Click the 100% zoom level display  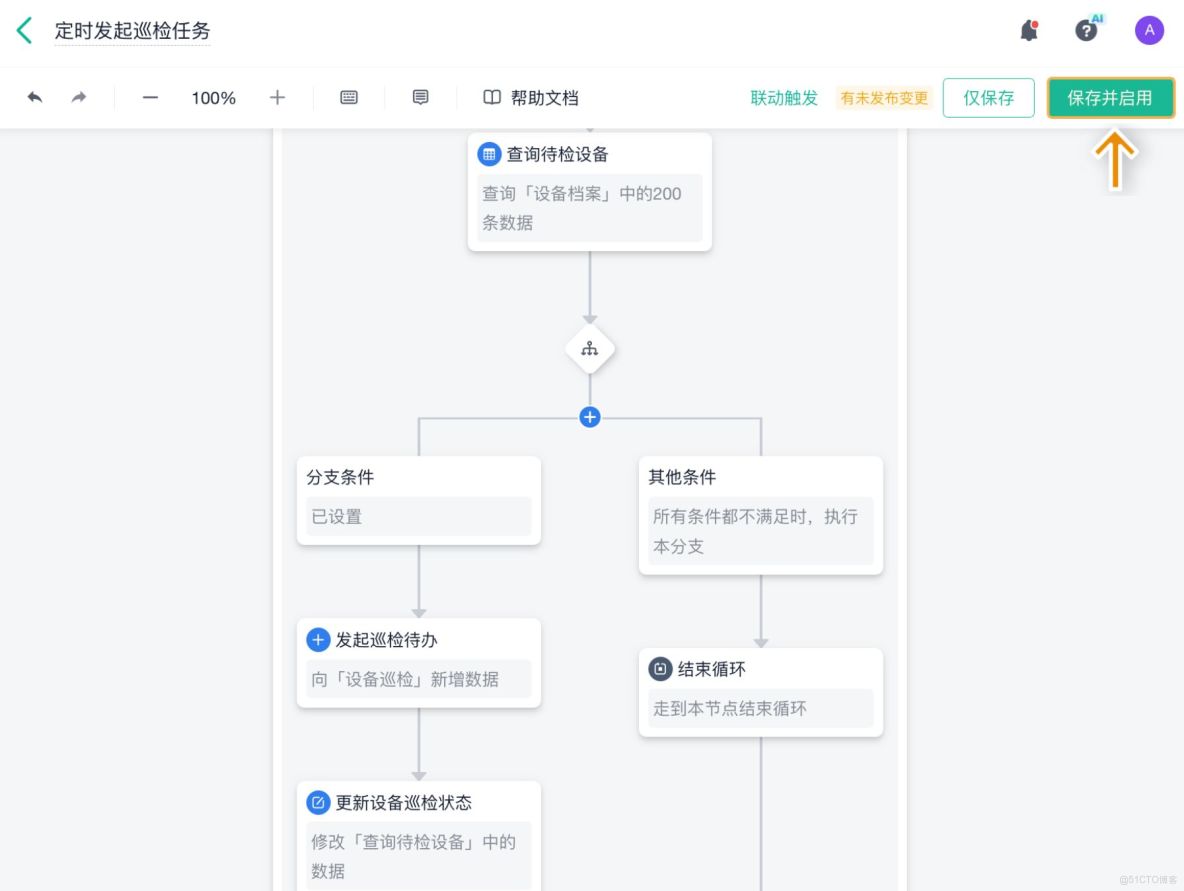(x=212, y=98)
